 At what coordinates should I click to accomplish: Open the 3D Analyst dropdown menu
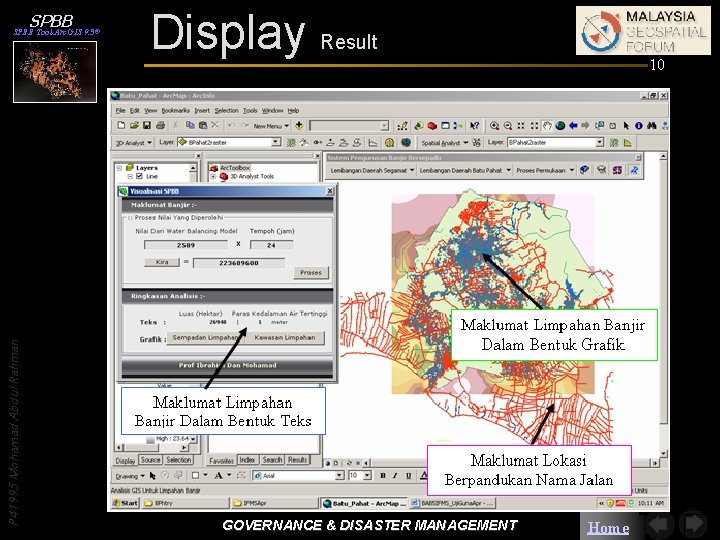134,143
